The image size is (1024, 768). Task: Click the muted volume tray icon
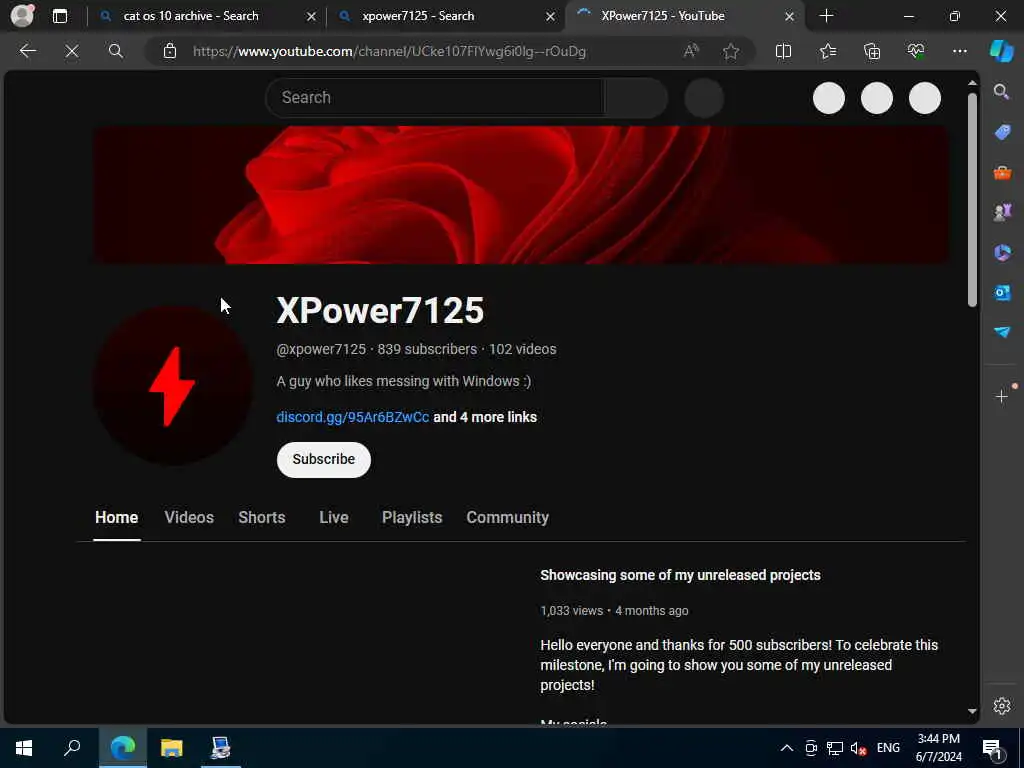858,748
